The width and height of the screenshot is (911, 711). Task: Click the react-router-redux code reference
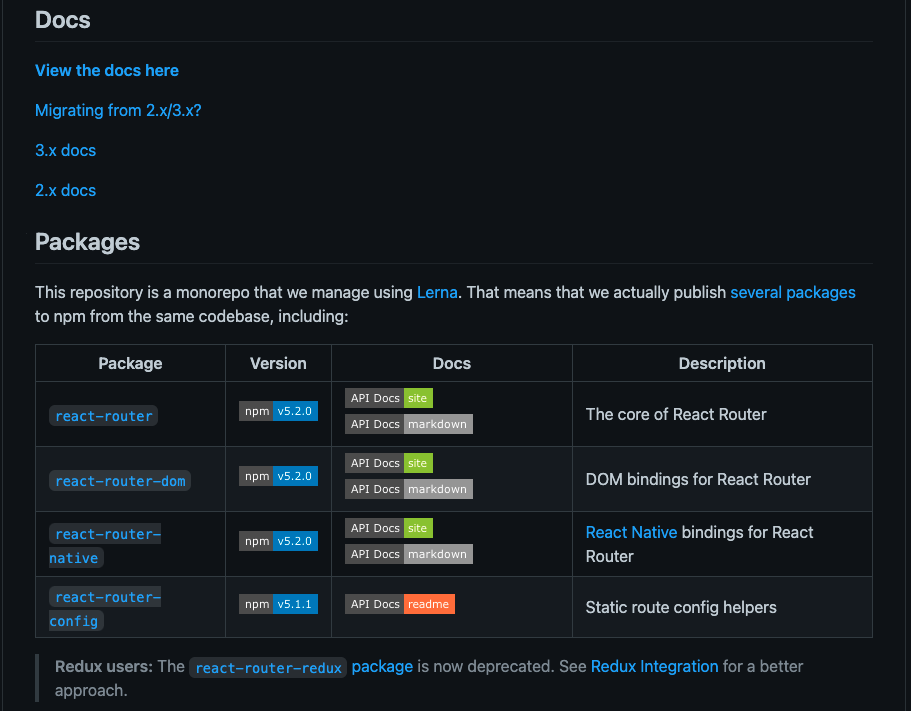click(x=268, y=667)
